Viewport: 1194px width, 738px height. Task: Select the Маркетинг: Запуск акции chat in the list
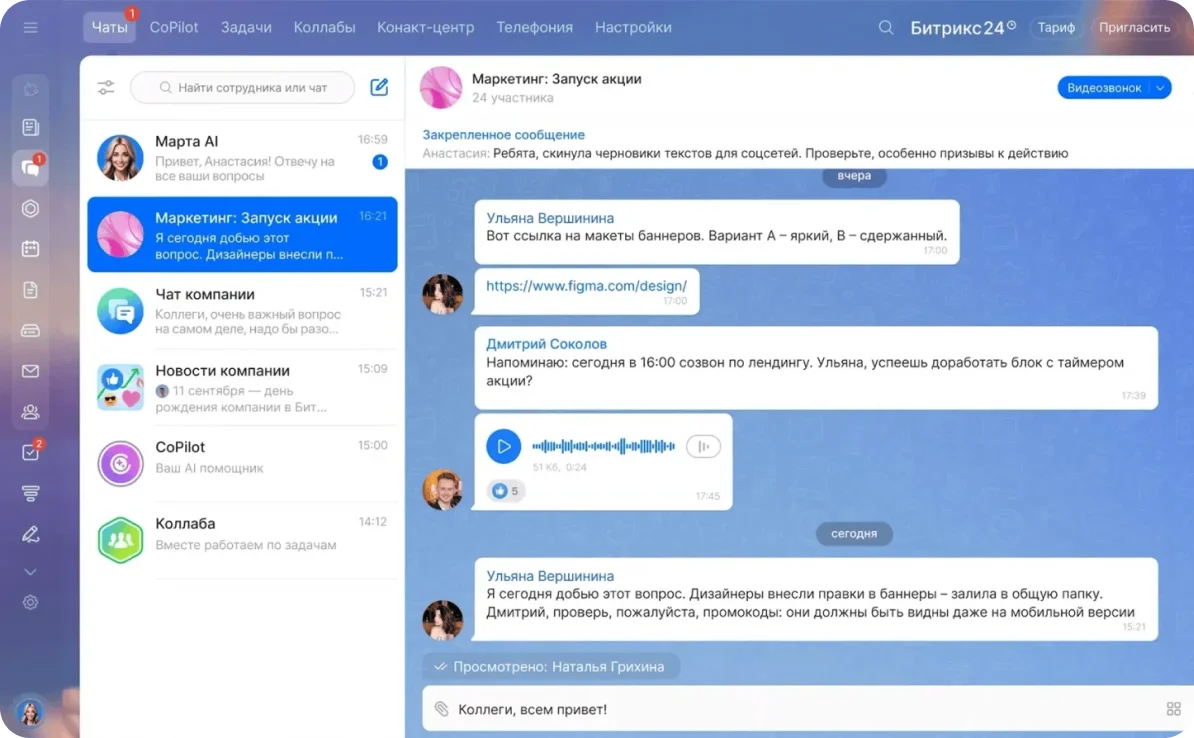242,235
